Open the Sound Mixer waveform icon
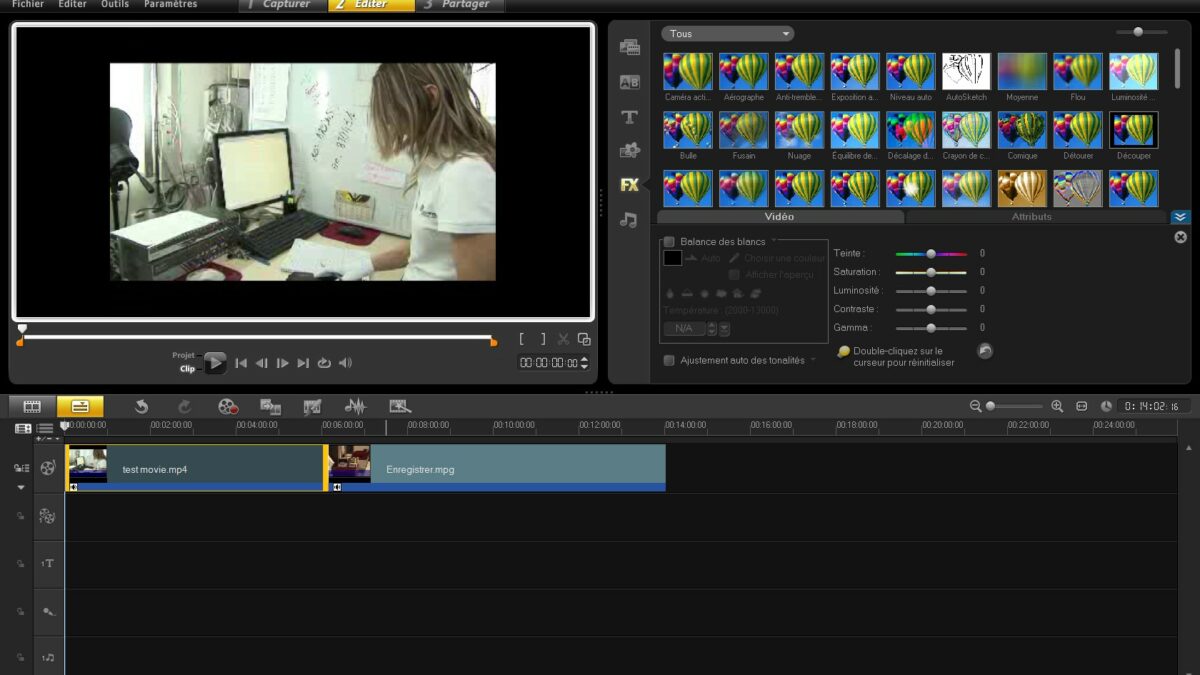 (355, 406)
